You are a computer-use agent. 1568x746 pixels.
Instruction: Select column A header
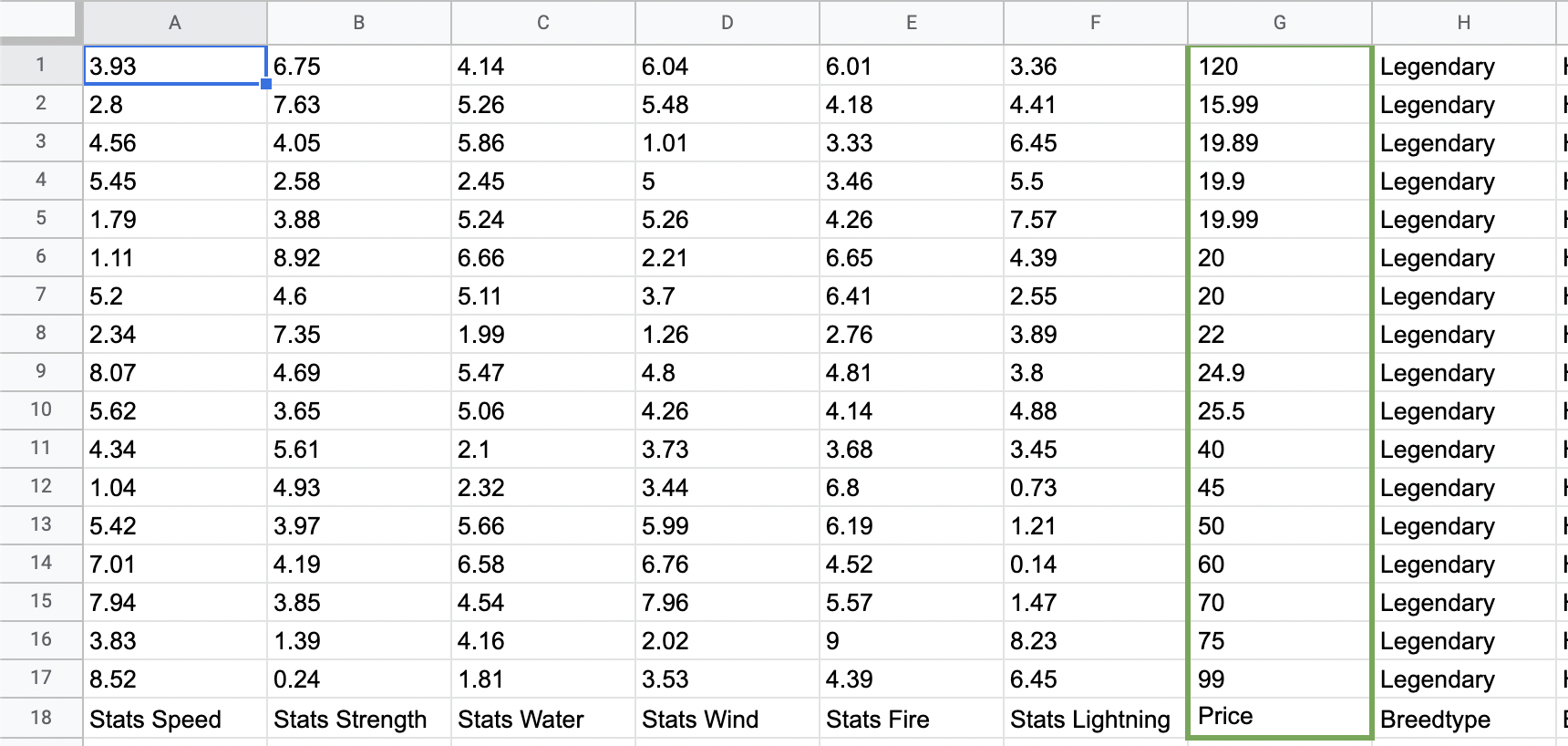[x=175, y=23]
